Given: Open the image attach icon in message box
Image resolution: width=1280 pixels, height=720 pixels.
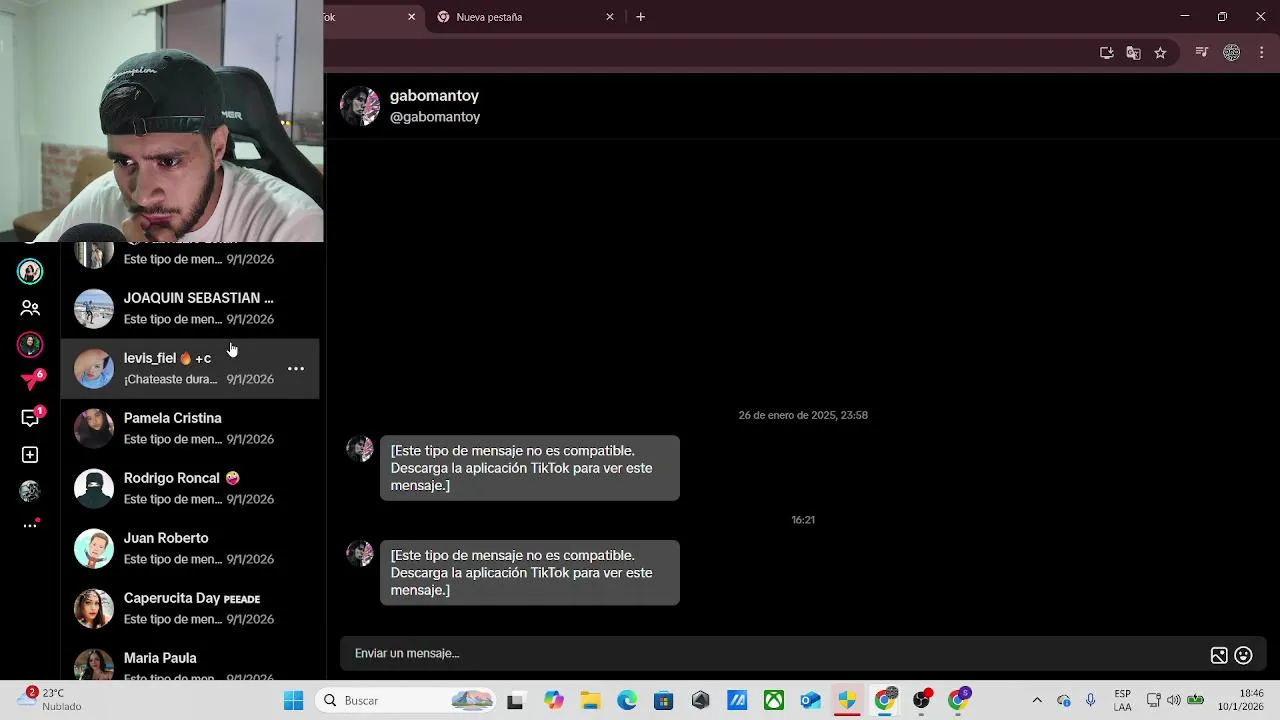Looking at the screenshot, I should pyautogui.click(x=1219, y=655).
